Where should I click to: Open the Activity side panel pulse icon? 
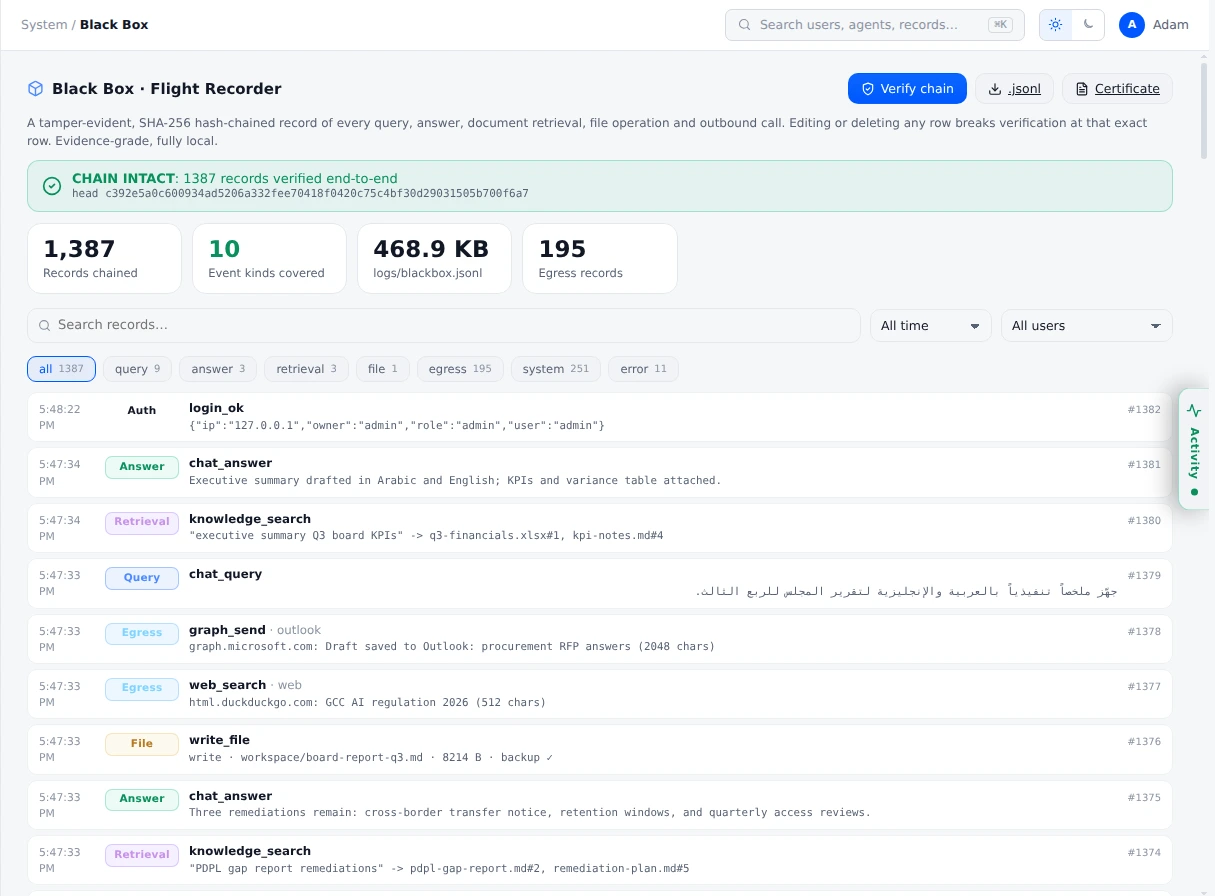[1194, 411]
